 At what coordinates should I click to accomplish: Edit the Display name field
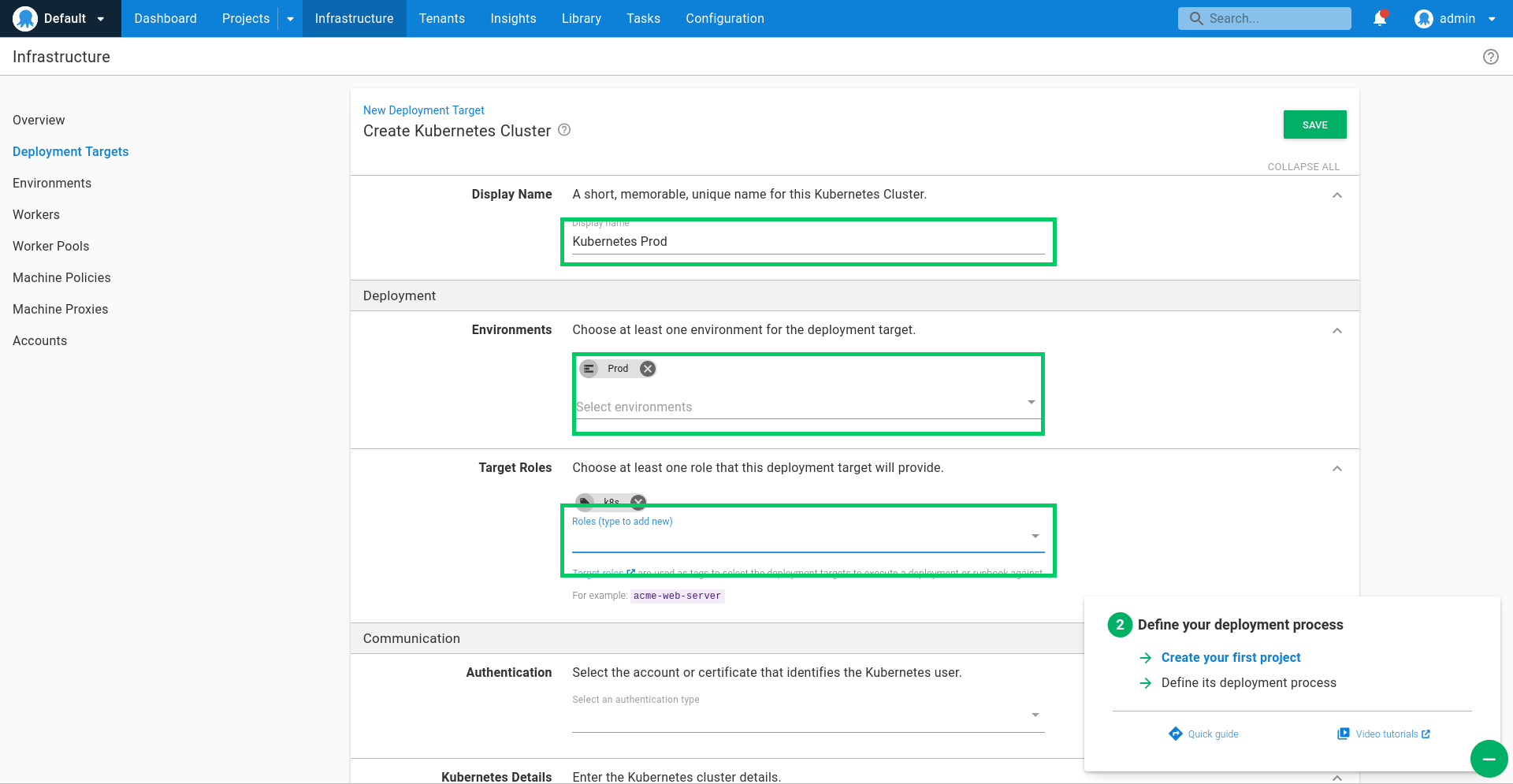808,242
